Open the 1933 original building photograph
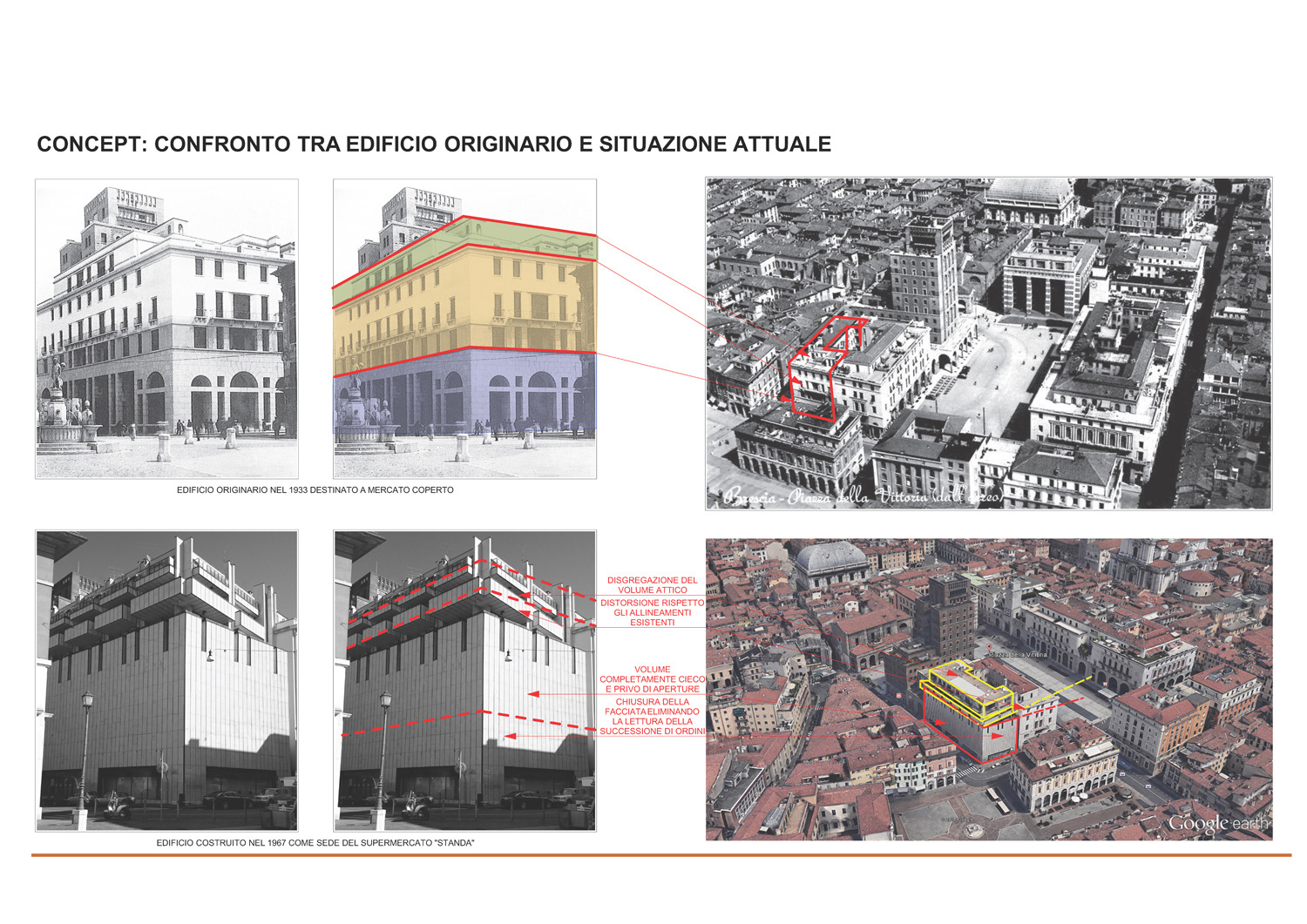1307x924 pixels. (166, 329)
